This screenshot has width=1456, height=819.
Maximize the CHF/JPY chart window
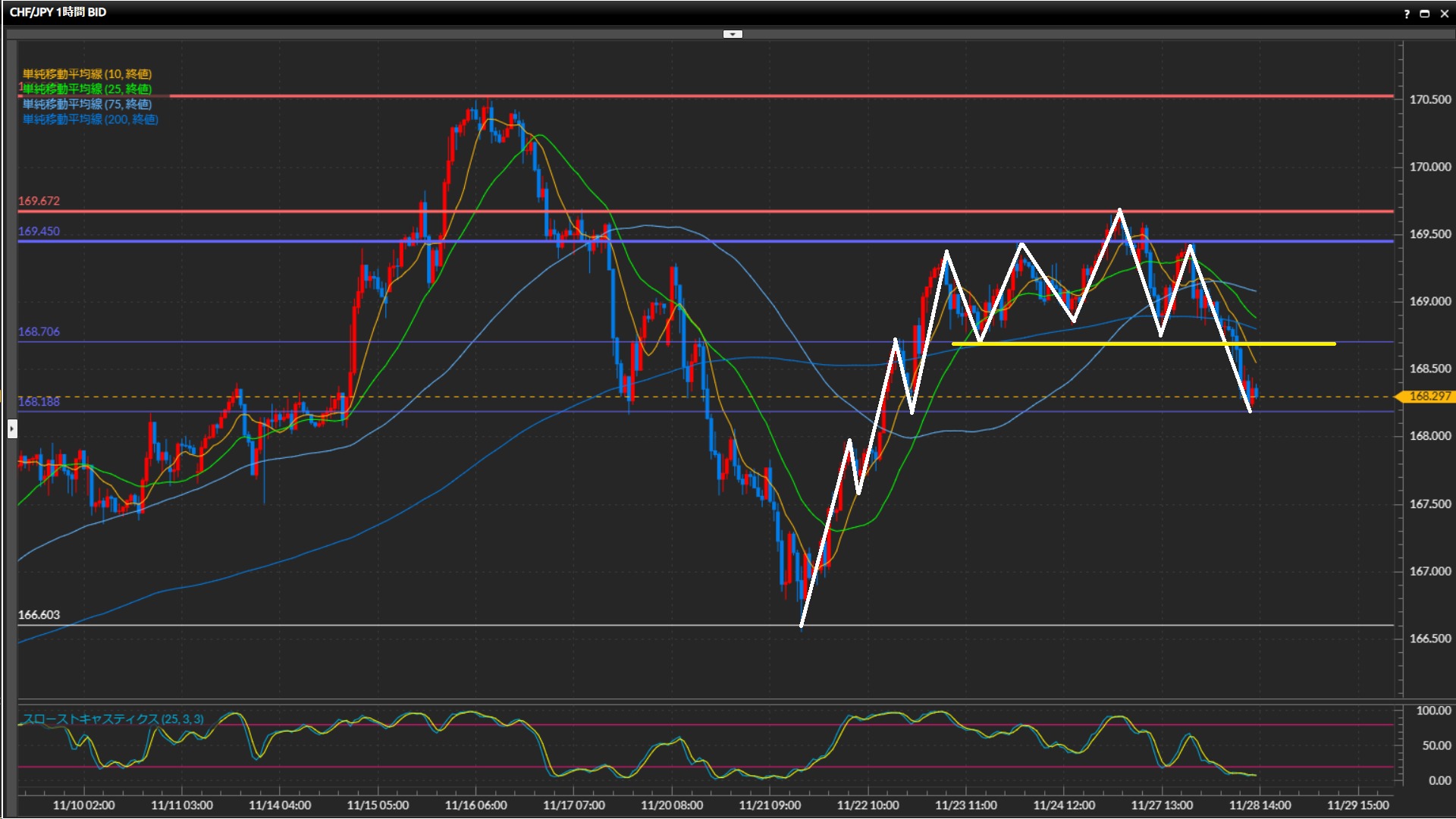point(1425,13)
